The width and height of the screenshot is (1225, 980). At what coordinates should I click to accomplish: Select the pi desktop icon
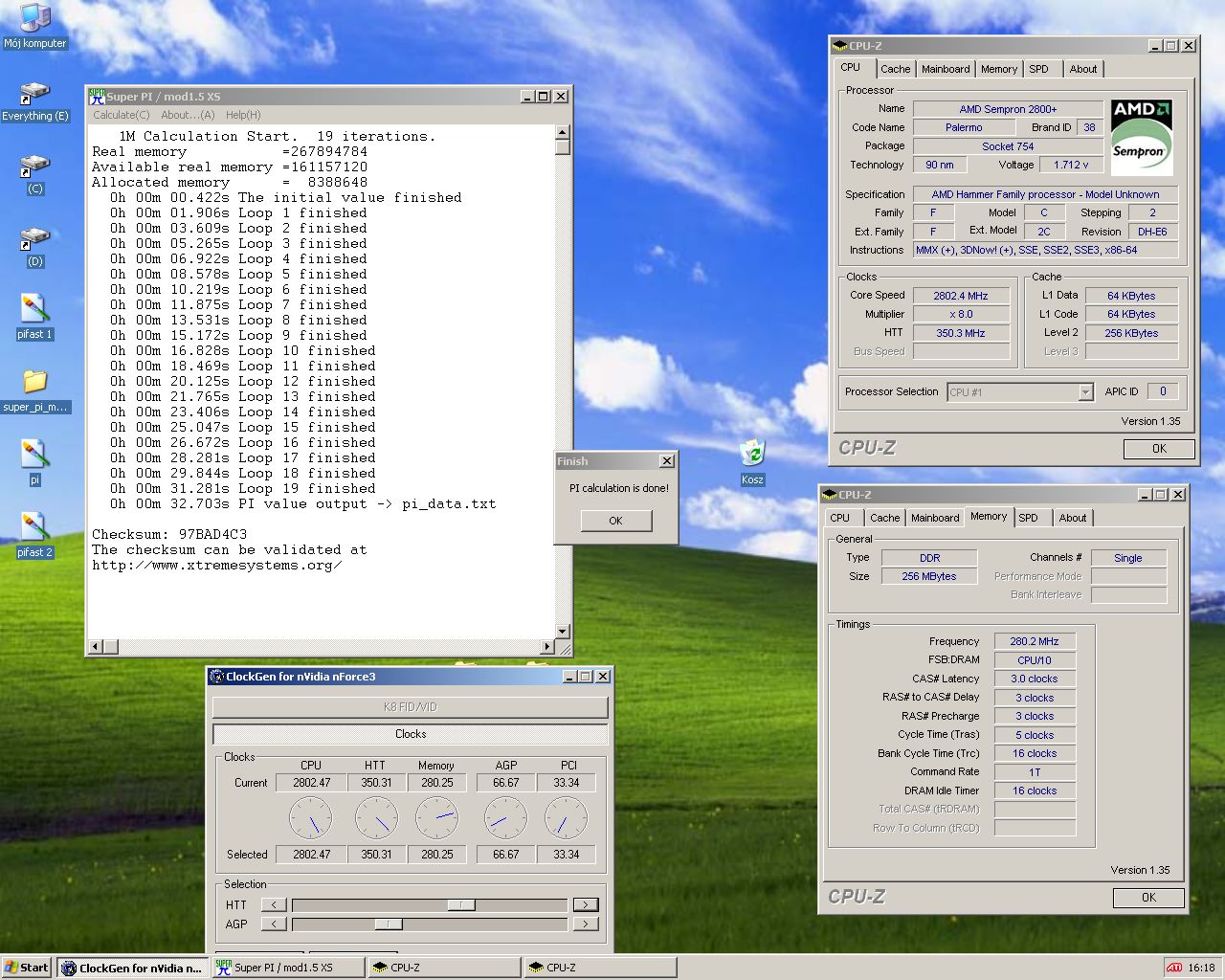(34, 463)
